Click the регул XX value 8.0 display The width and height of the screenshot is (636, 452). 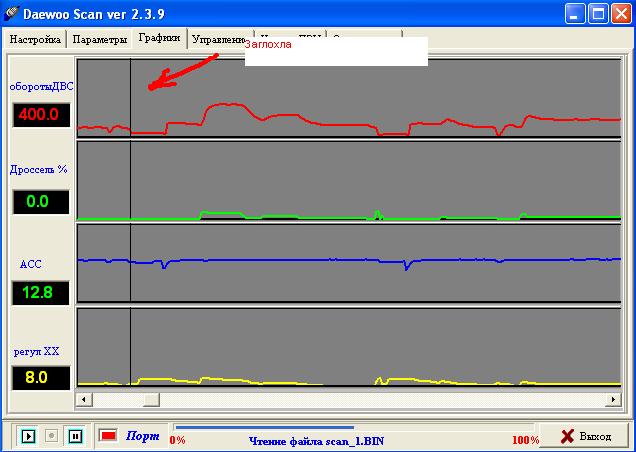point(40,378)
